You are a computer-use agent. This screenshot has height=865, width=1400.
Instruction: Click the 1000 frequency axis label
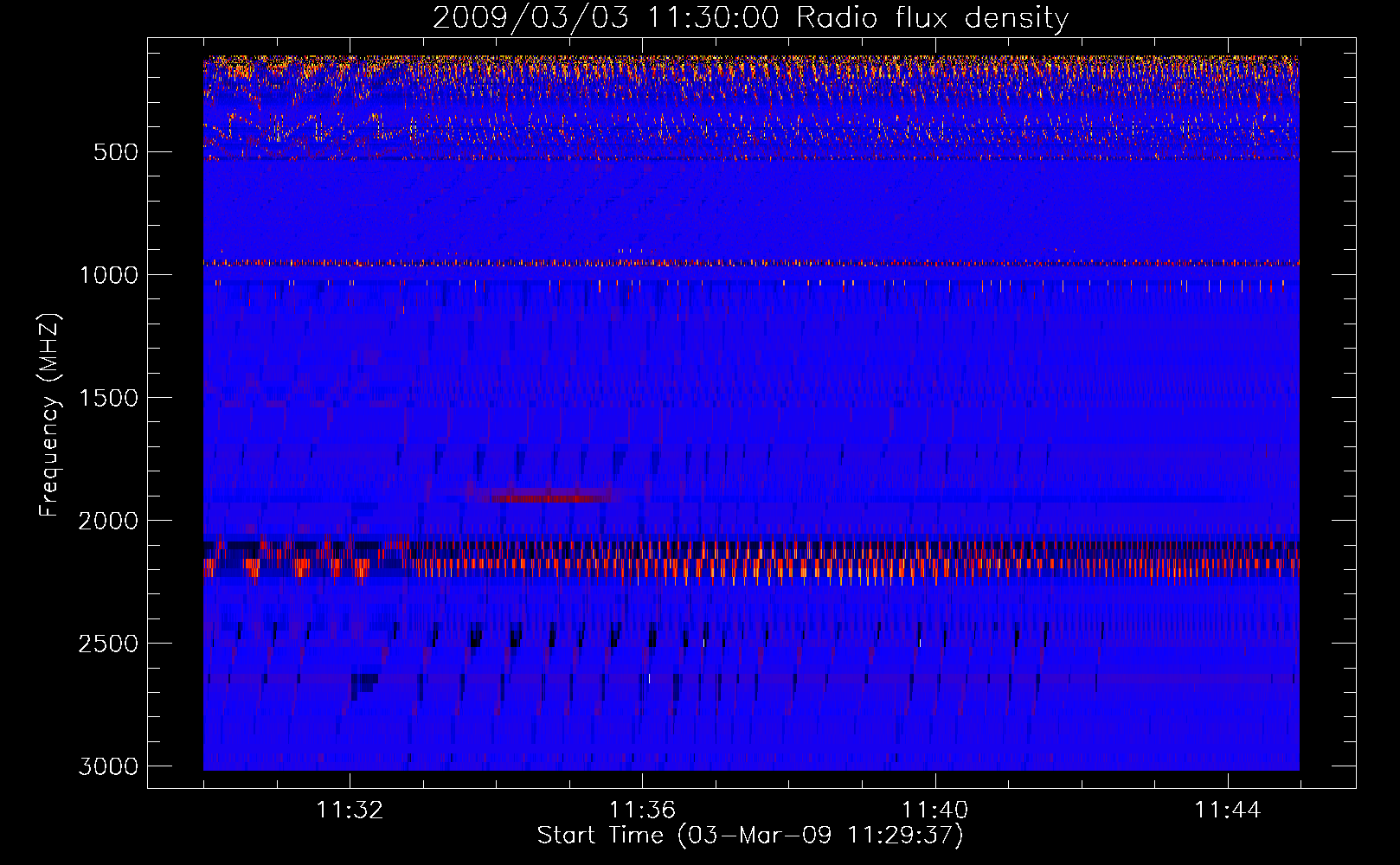[108, 275]
